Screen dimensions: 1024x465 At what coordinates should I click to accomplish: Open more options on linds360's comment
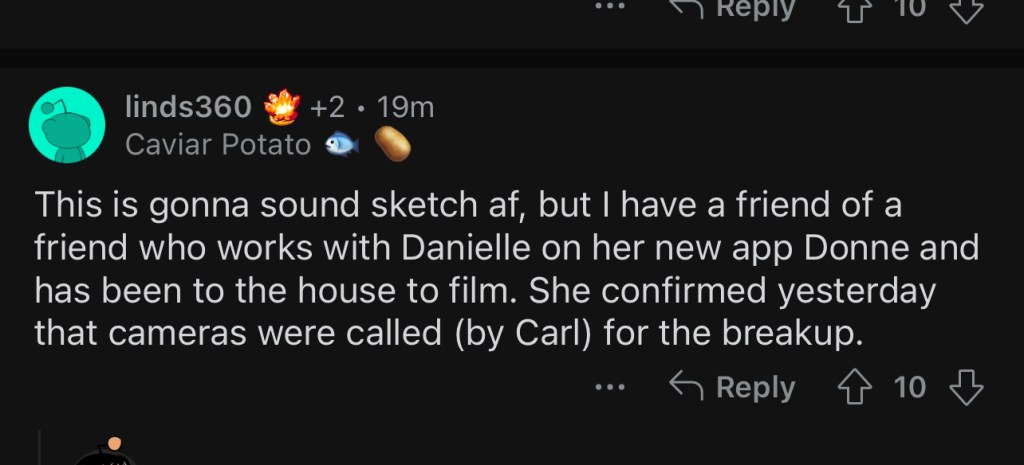(x=610, y=388)
